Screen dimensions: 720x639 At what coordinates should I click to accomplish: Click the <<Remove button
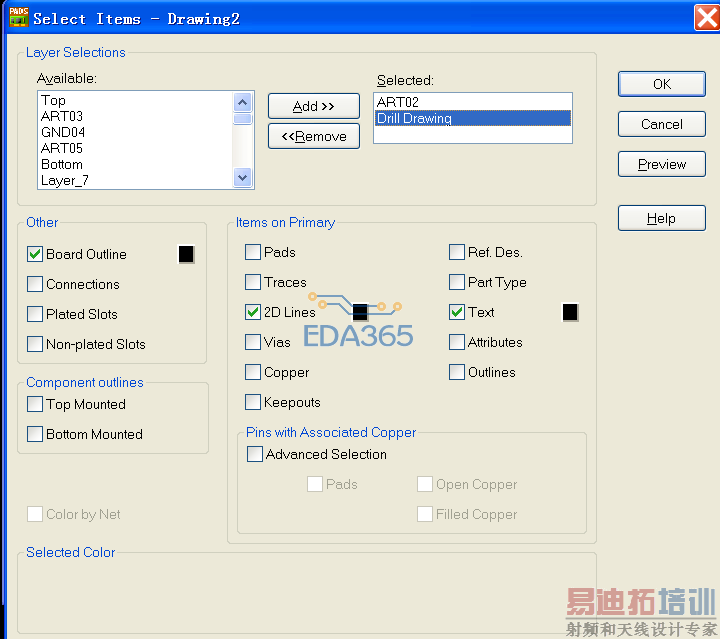click(314, 136)
